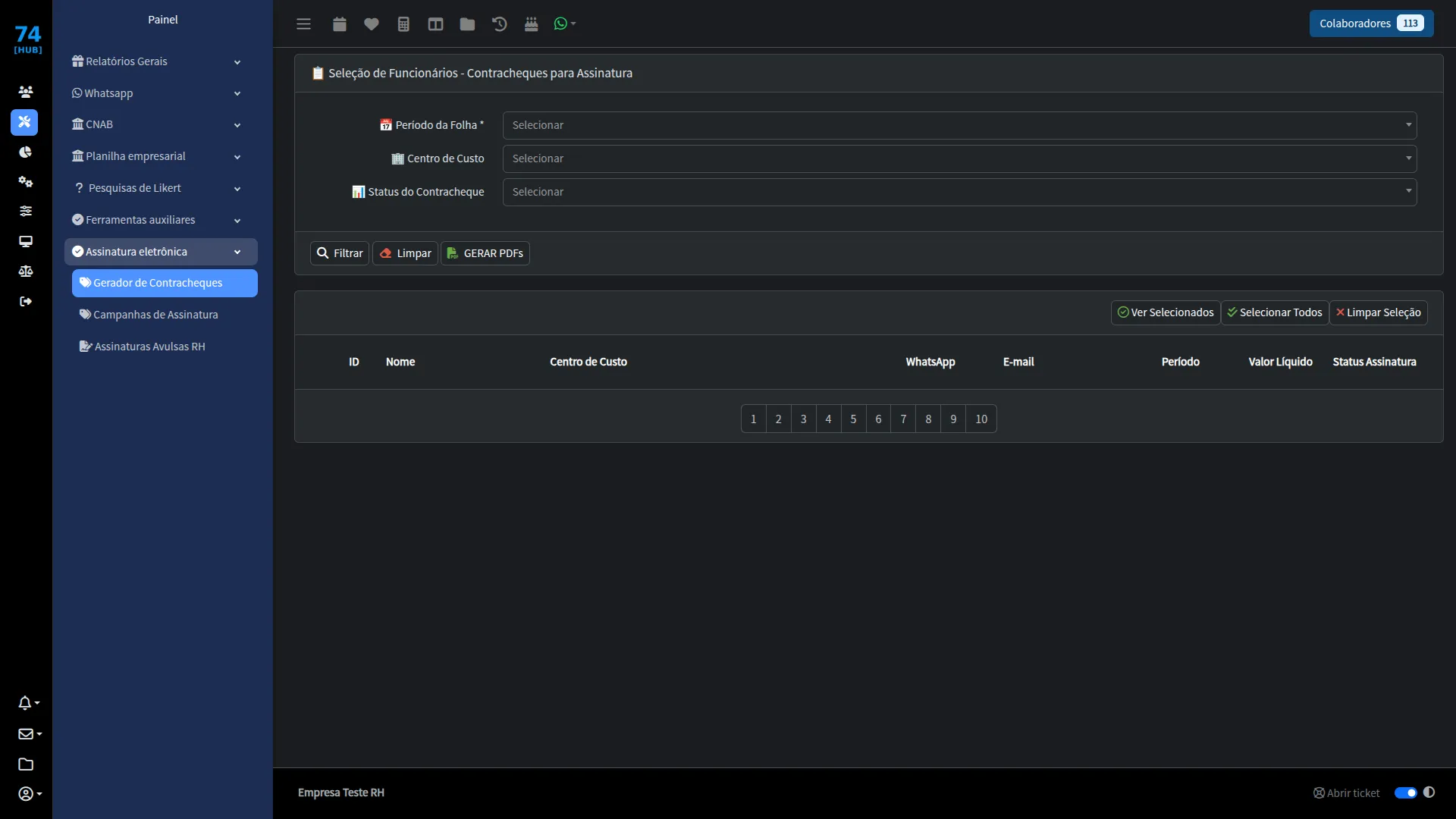
Task: Open the monitor sidebar icon
Action: coord(26,241)
